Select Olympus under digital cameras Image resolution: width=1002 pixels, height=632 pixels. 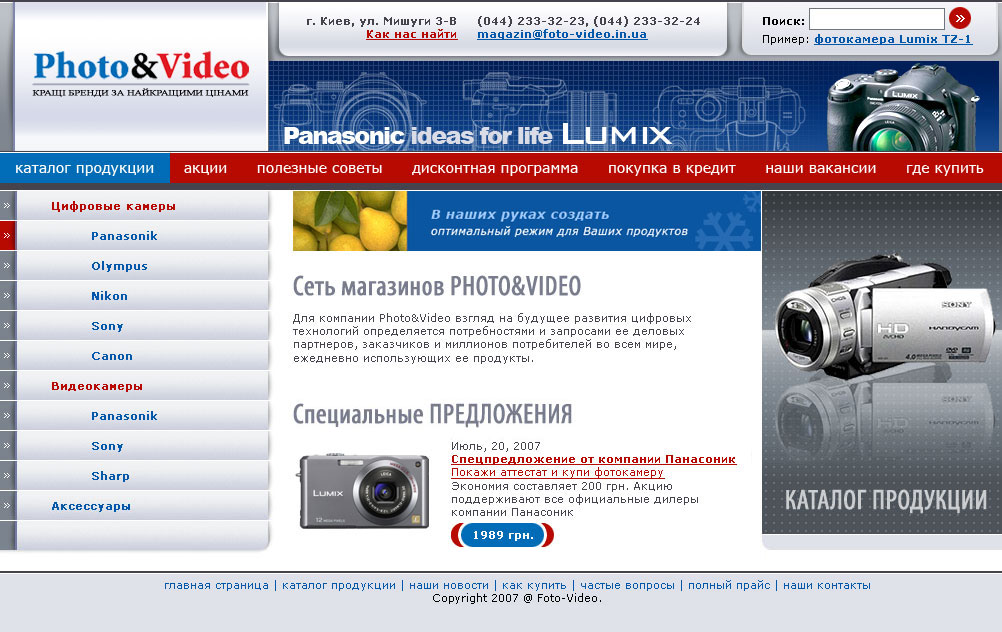119,266
